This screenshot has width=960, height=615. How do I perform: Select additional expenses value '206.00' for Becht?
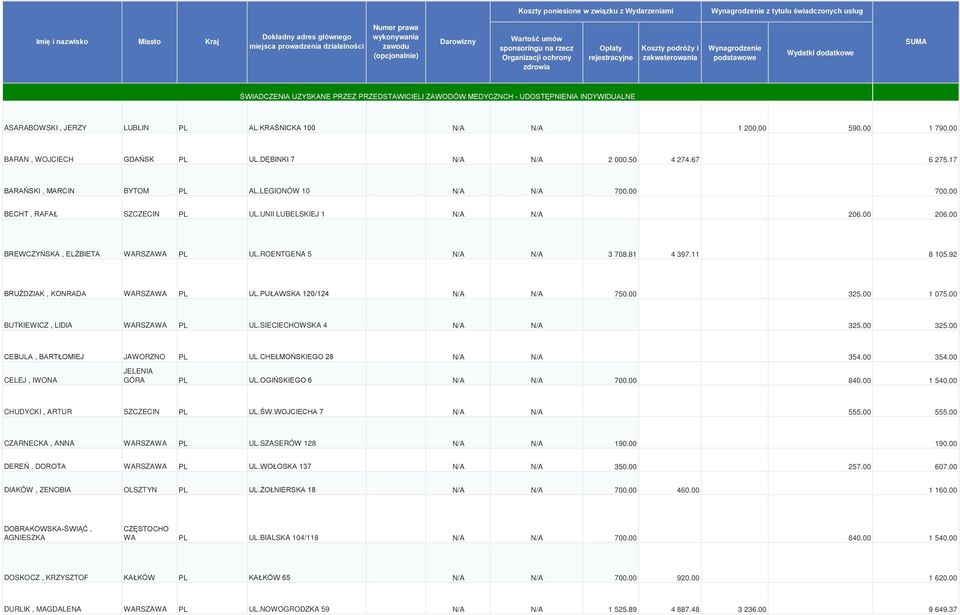860,215
